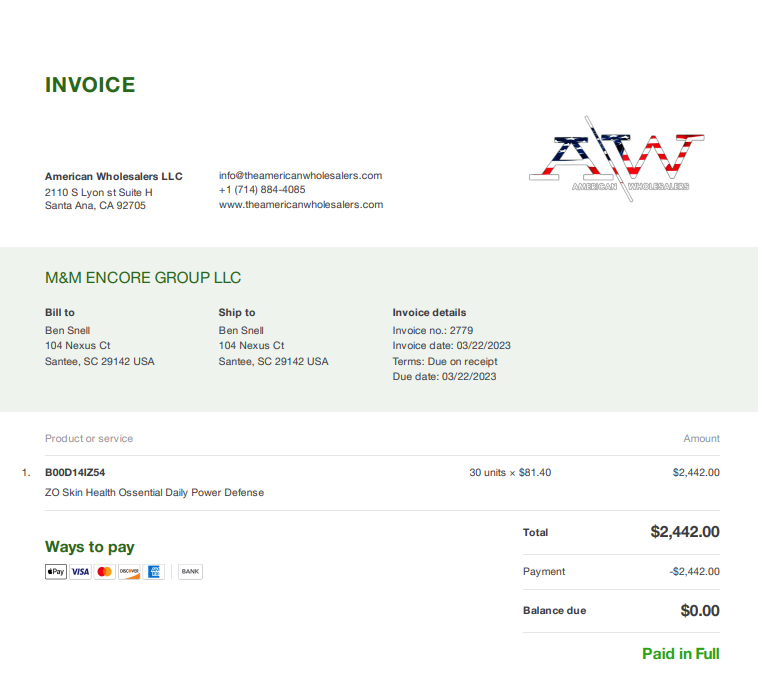Click the Invoice details label
The image size is (758, 690).
tap(429, 312)
